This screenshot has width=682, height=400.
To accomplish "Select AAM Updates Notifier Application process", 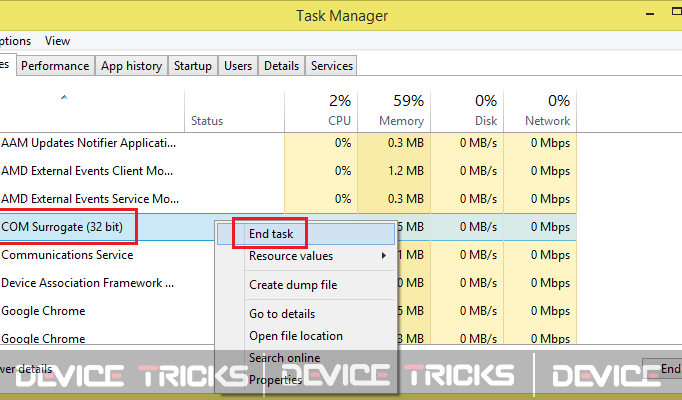I will click(288, 143).
